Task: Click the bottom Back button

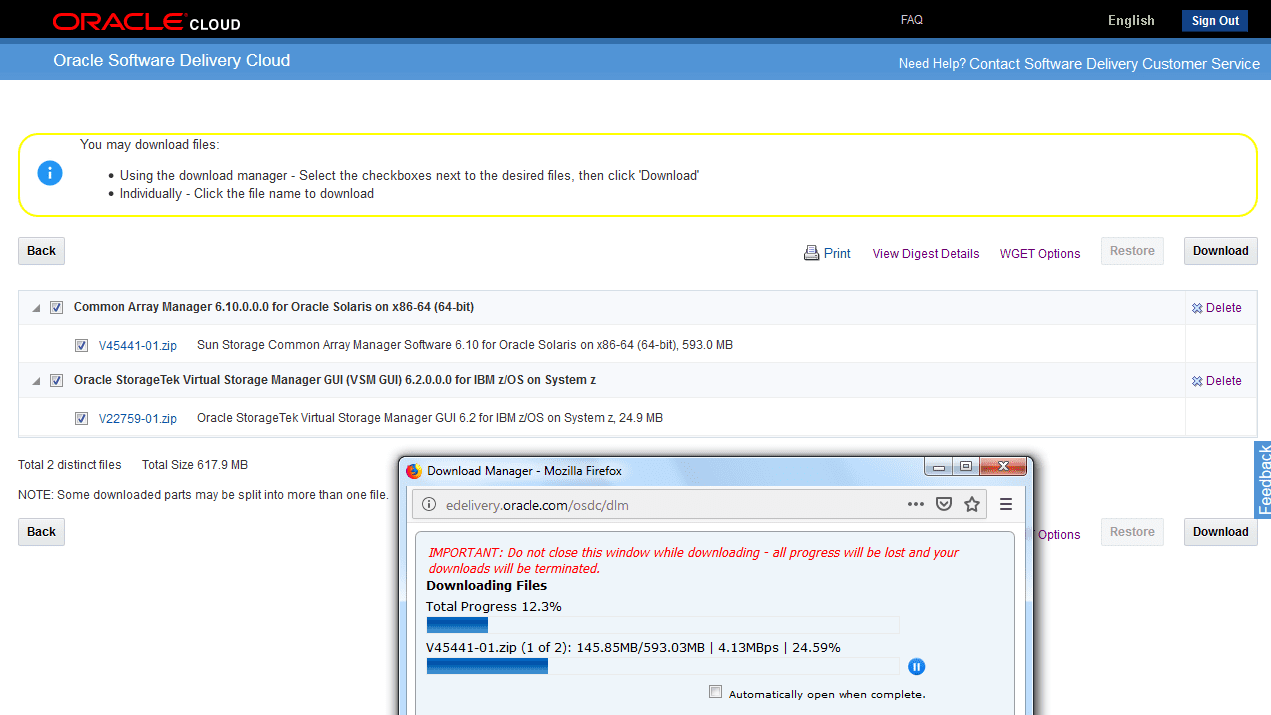Action: coord(41,532)
